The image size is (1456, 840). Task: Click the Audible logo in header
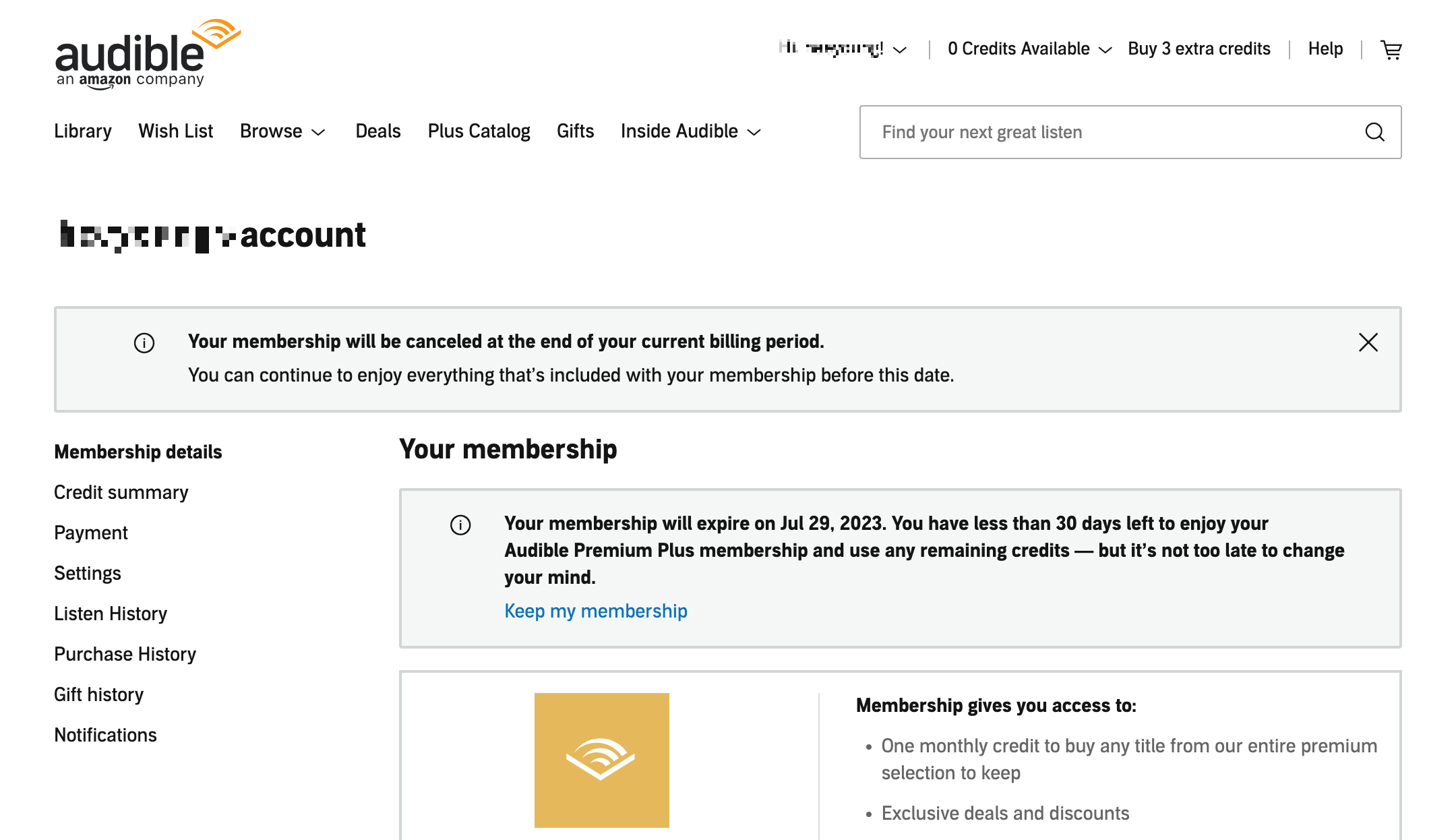(148, 54)
